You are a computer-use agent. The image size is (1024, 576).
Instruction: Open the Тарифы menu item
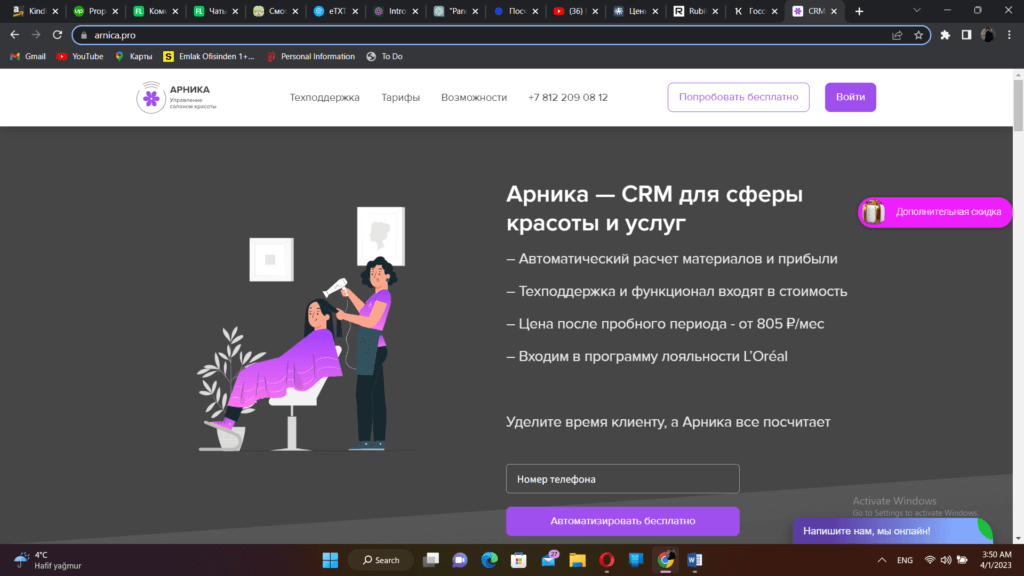400,98
